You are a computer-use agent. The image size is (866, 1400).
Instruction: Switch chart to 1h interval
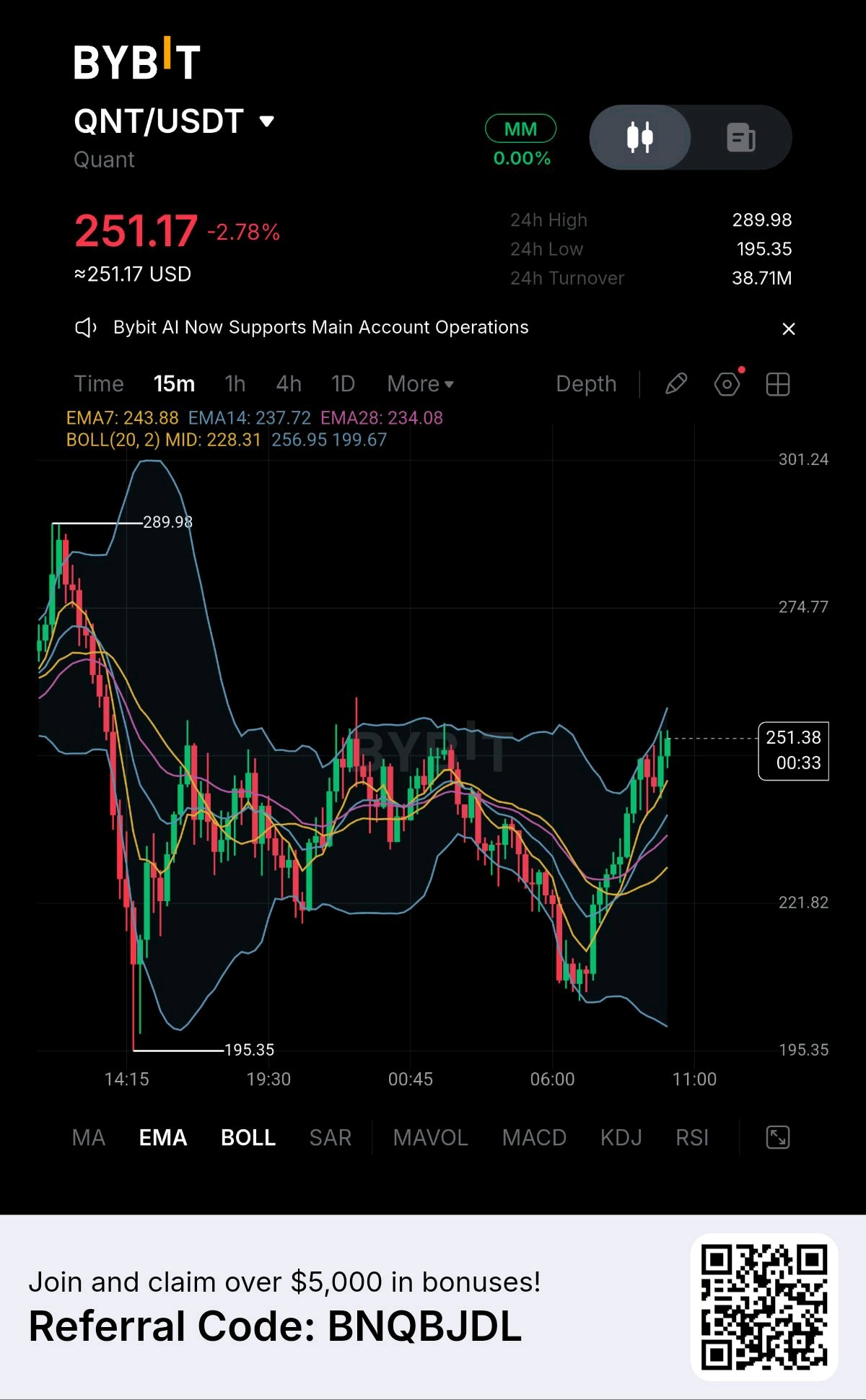[235, 383]
